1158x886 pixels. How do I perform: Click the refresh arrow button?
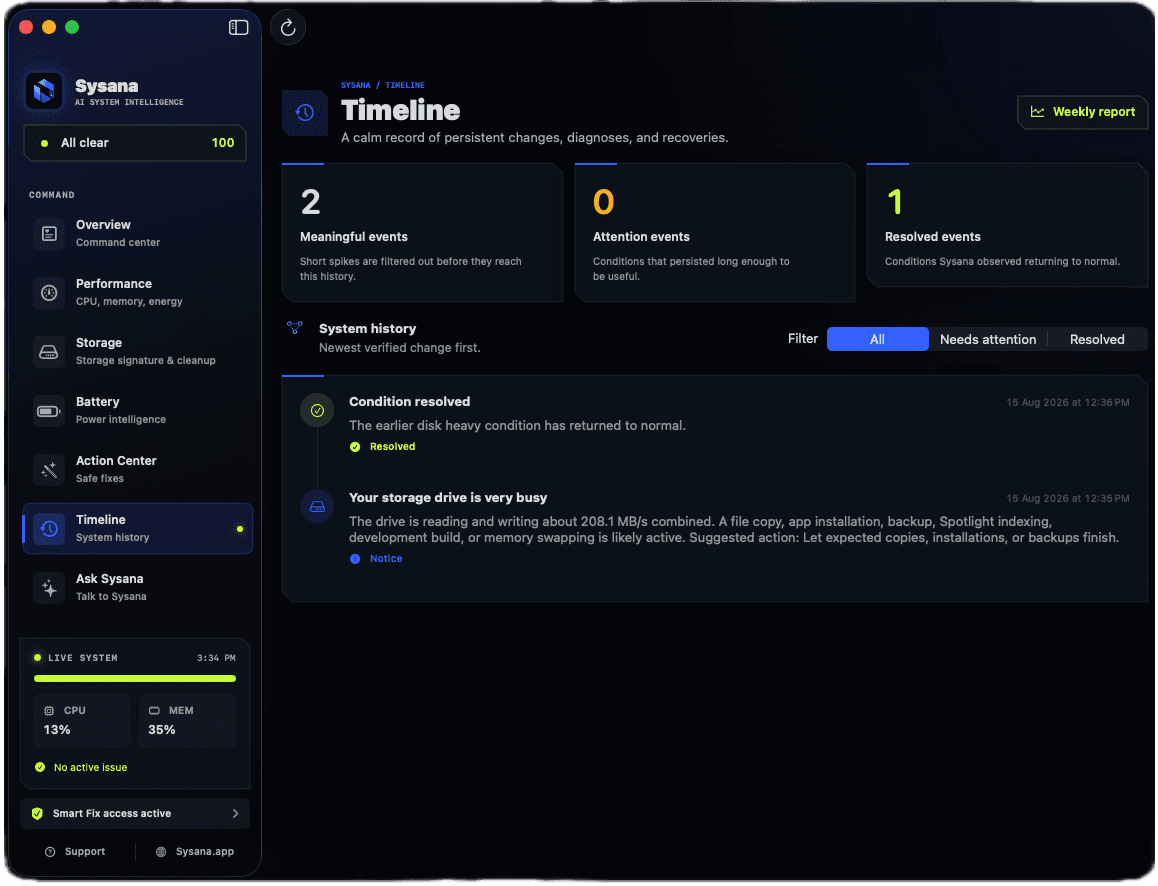(x=288, y=27)
